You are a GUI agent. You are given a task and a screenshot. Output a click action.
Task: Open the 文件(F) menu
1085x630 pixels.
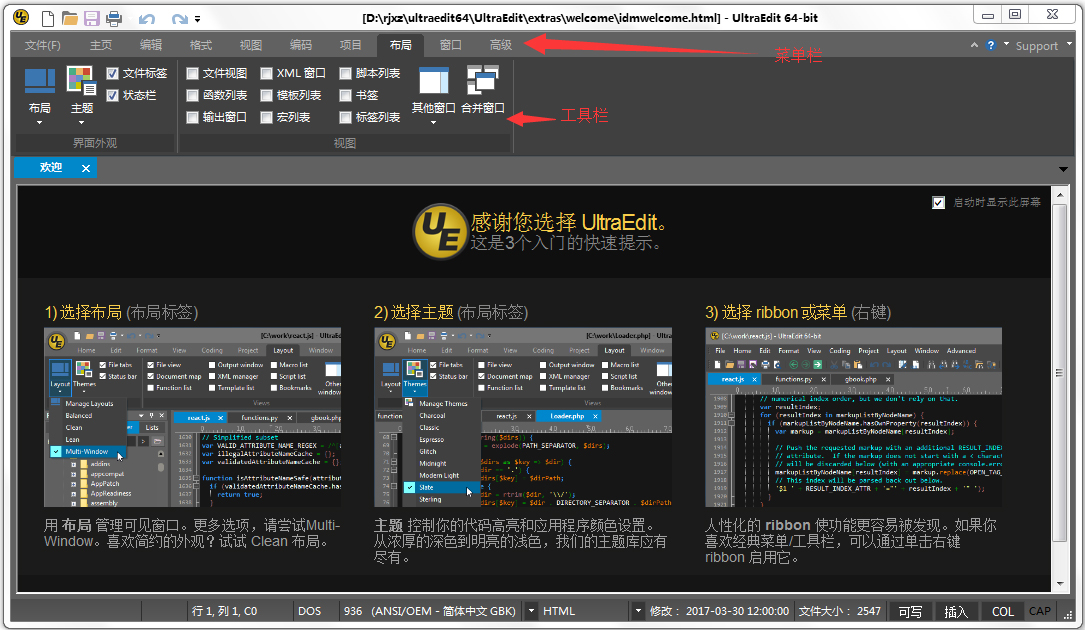(x=43, y=45)
